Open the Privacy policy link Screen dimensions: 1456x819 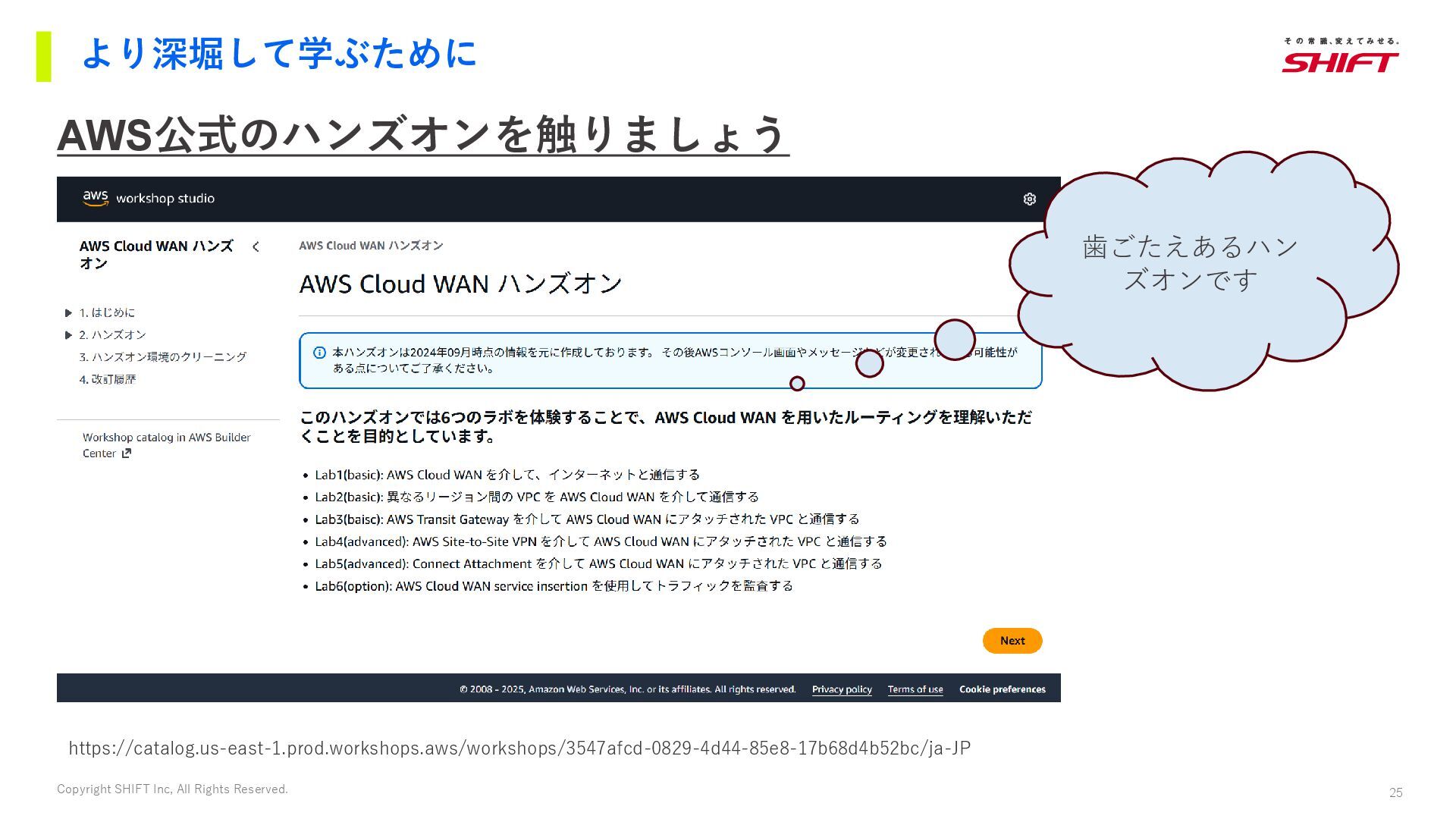tap(842, 689)
